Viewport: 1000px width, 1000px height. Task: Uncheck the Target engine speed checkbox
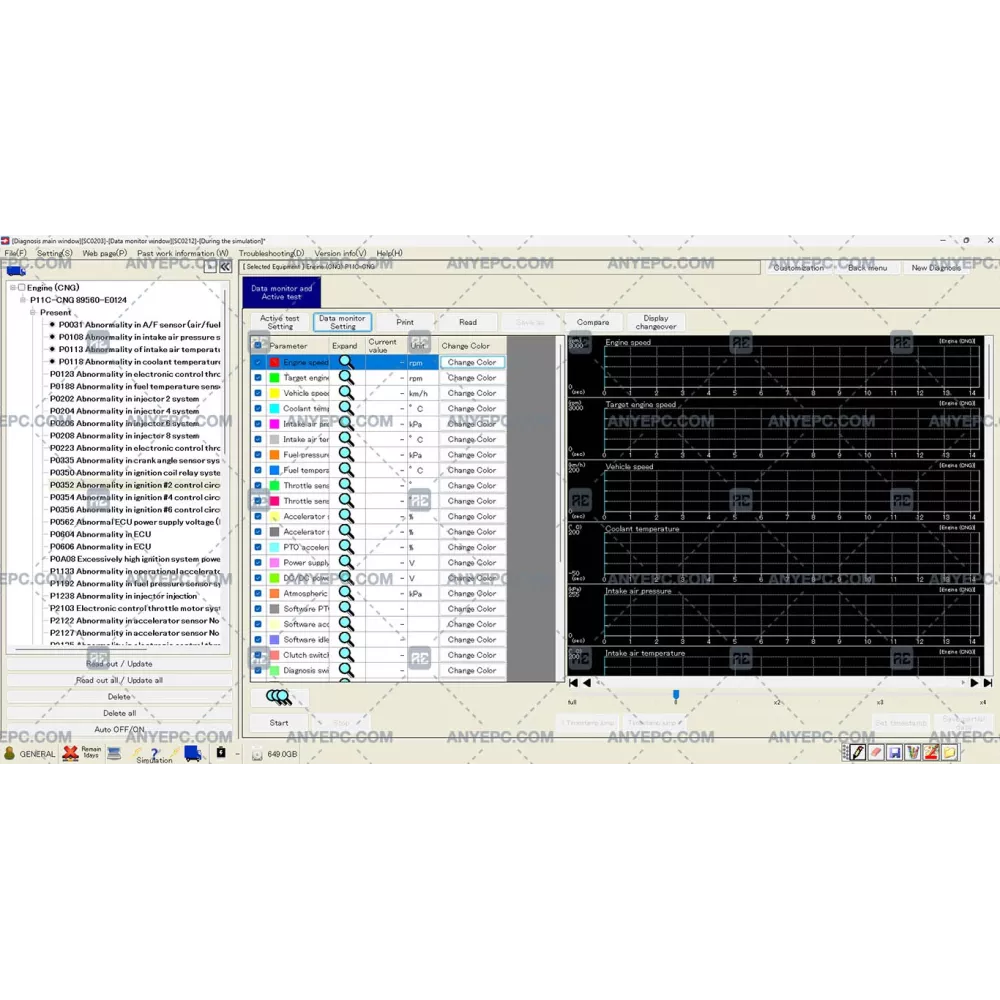tap(258, 378)
